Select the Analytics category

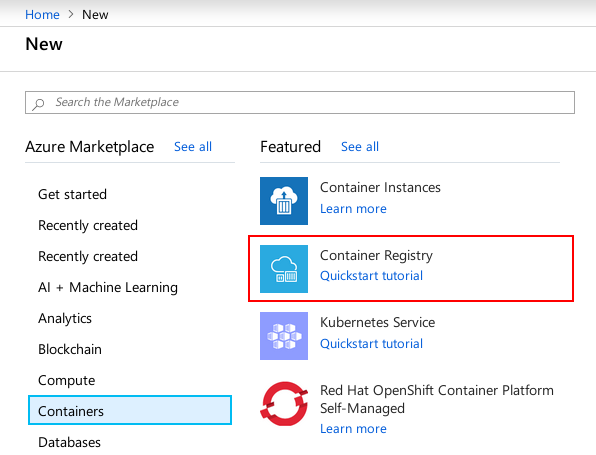coord(65,319)
